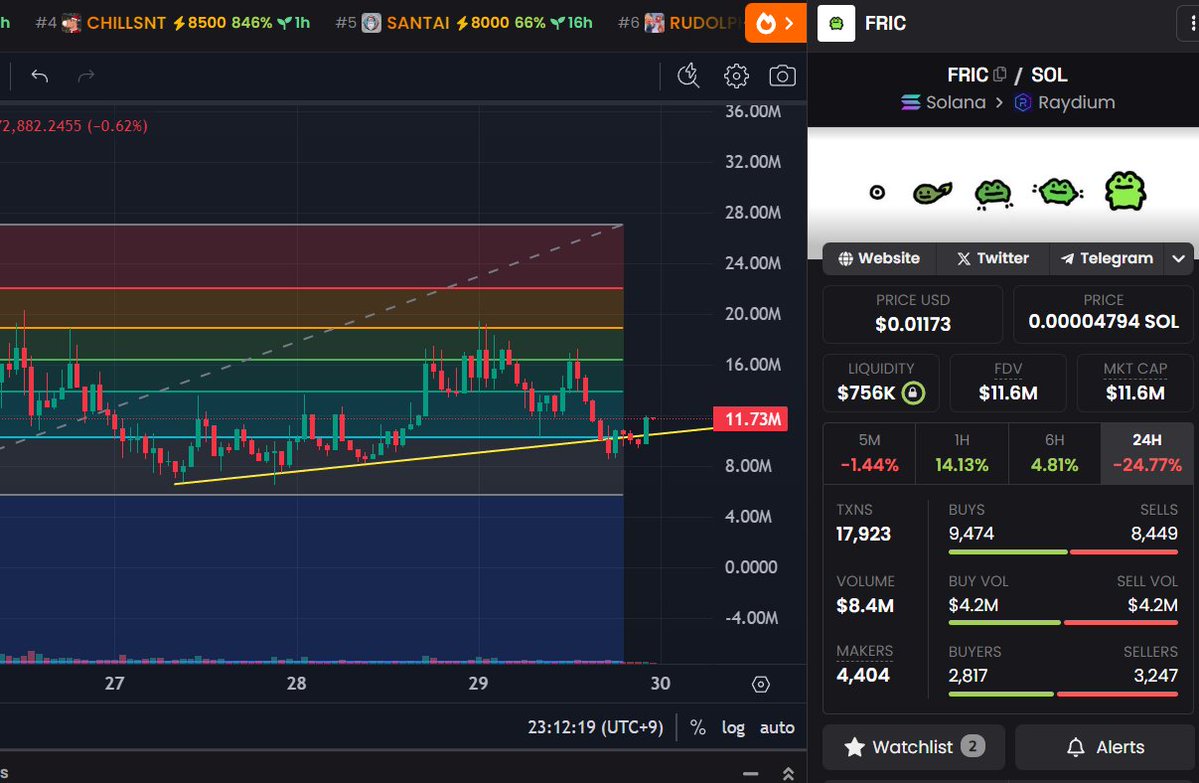
Task: Select the 6H timeframe stats tab
Action: 1054,453
